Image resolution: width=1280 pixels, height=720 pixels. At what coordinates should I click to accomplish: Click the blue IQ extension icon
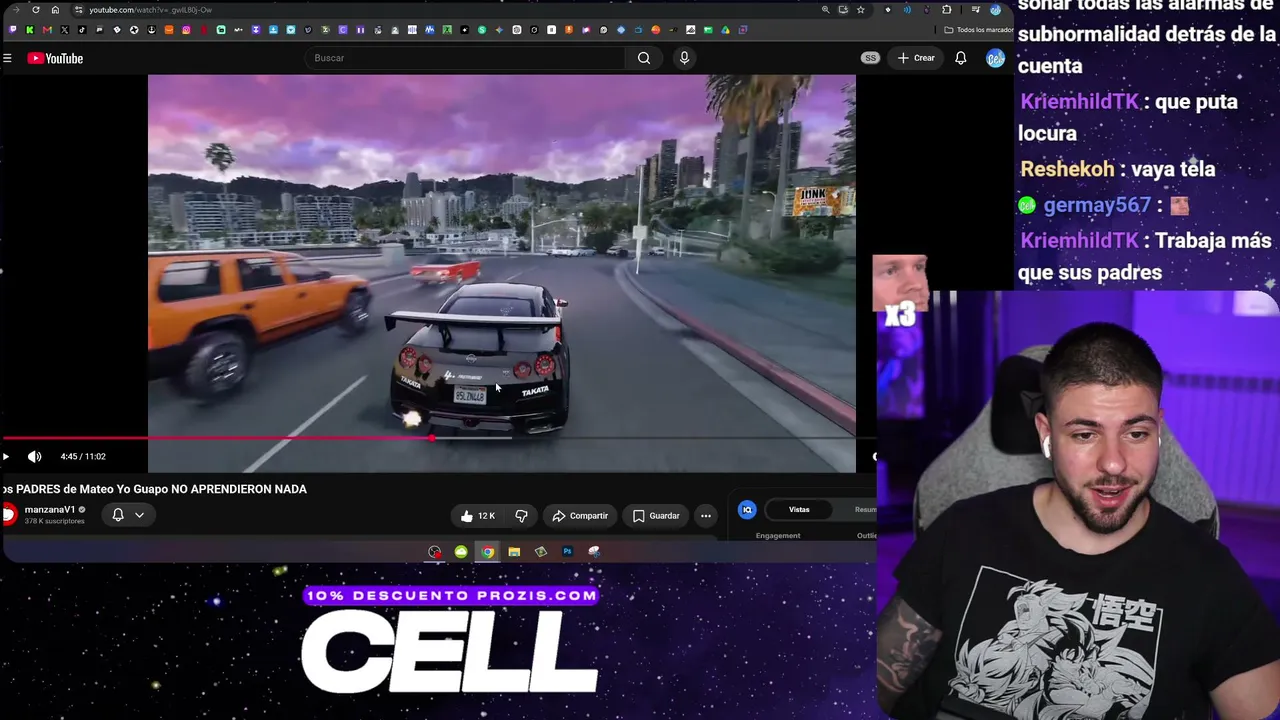pyautogui.click(x=747, y=510)
